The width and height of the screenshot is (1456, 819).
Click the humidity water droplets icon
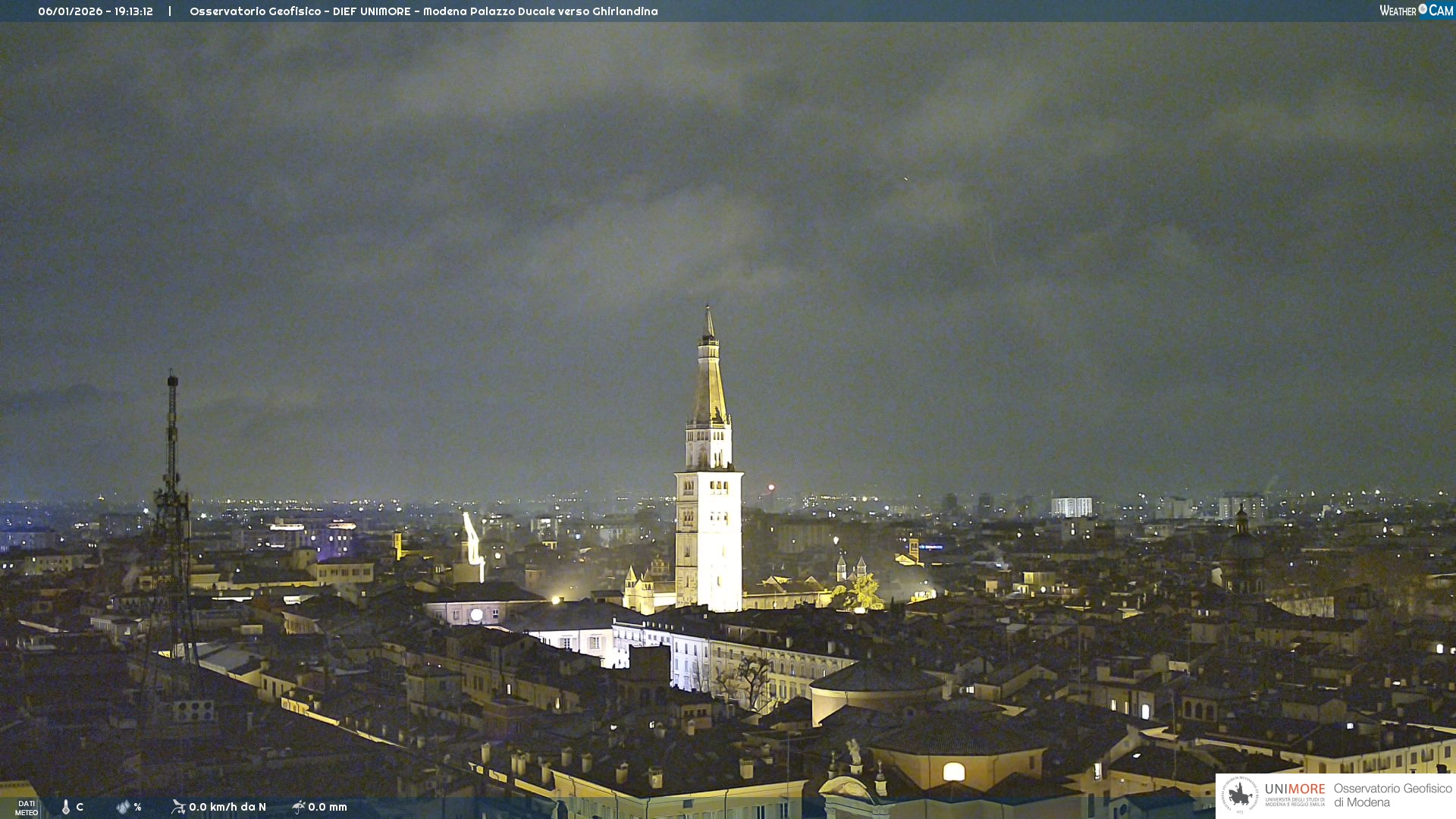coord(123,807)
